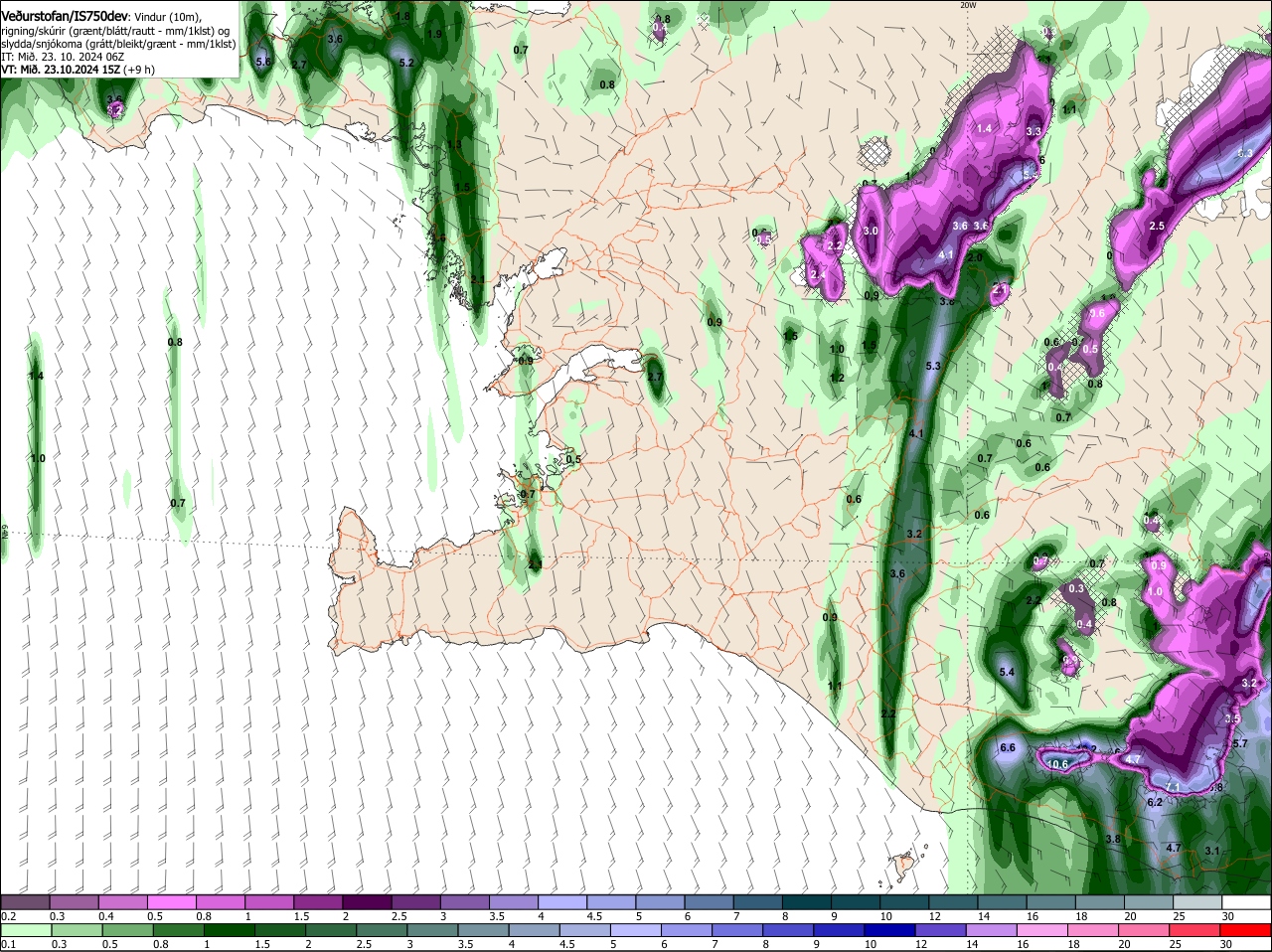
Task: Click the 3.0 value in the purple snow area
Action: click(872, 231)
